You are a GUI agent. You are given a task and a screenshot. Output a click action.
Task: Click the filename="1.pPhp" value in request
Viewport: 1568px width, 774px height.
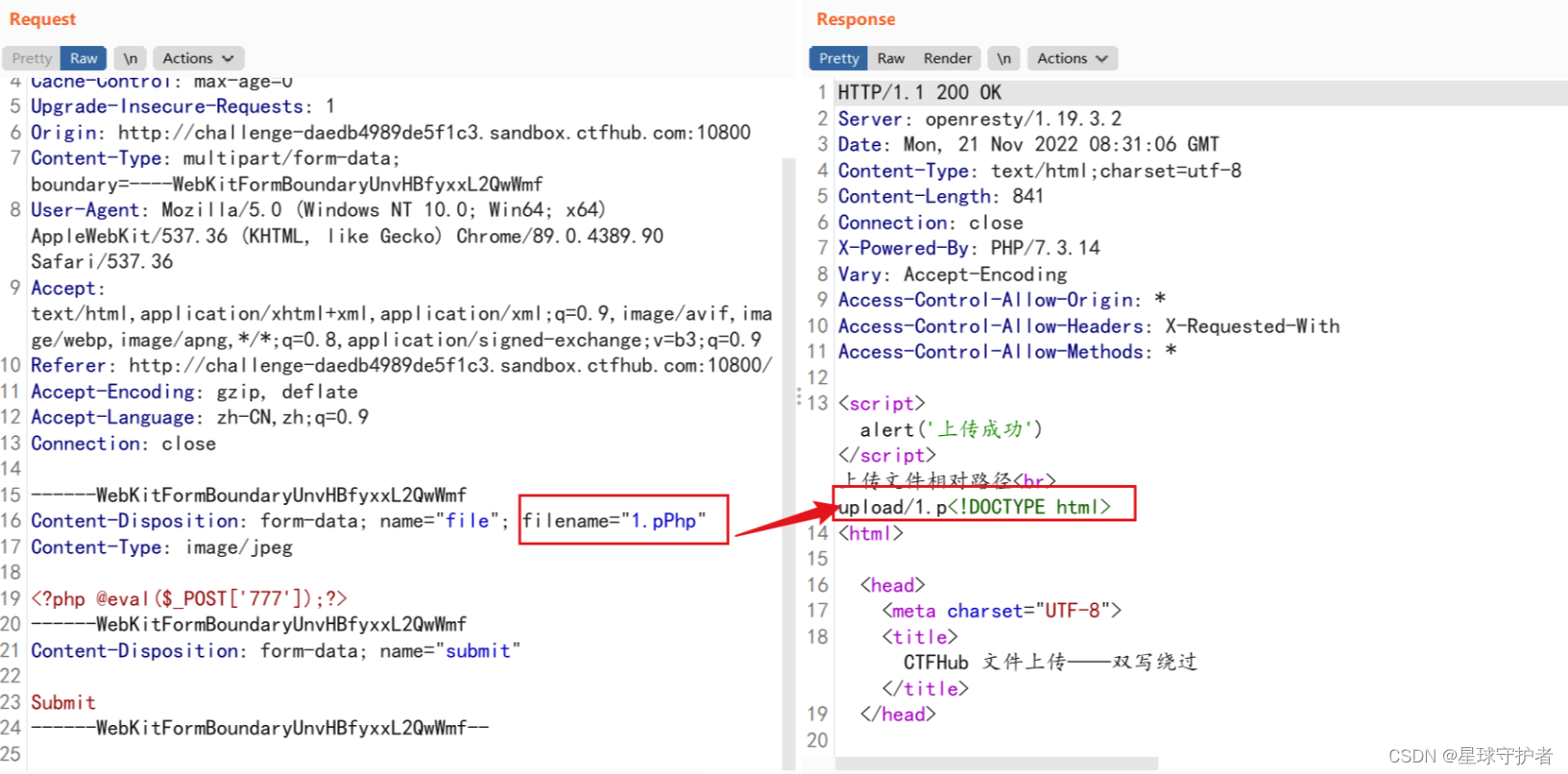point(615,520)
